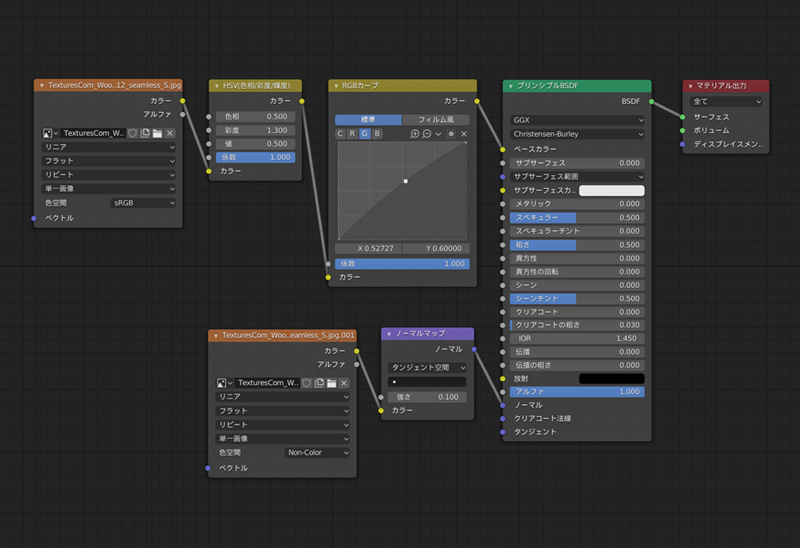Select the C combined channel in RGB curves

point(340,133)
